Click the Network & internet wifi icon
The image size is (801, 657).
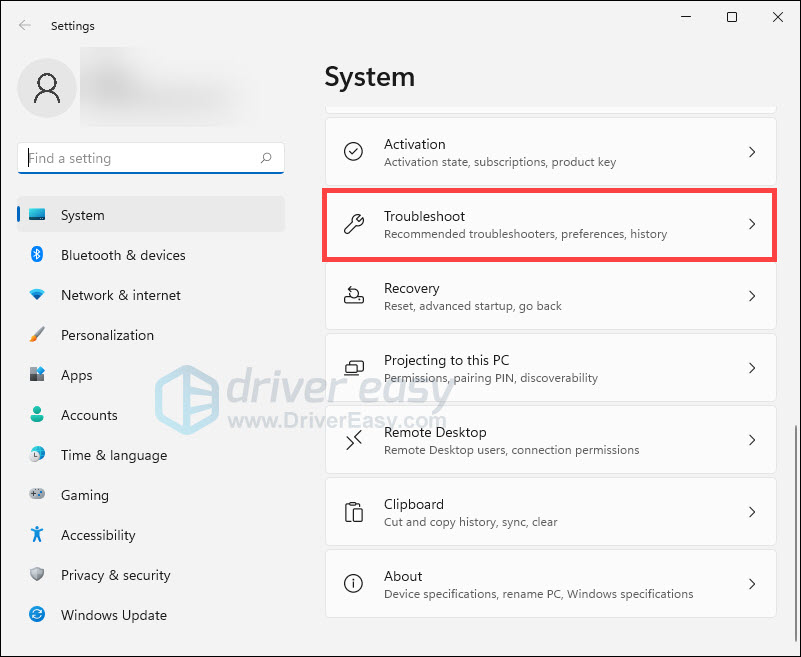[x=37, y=295]
